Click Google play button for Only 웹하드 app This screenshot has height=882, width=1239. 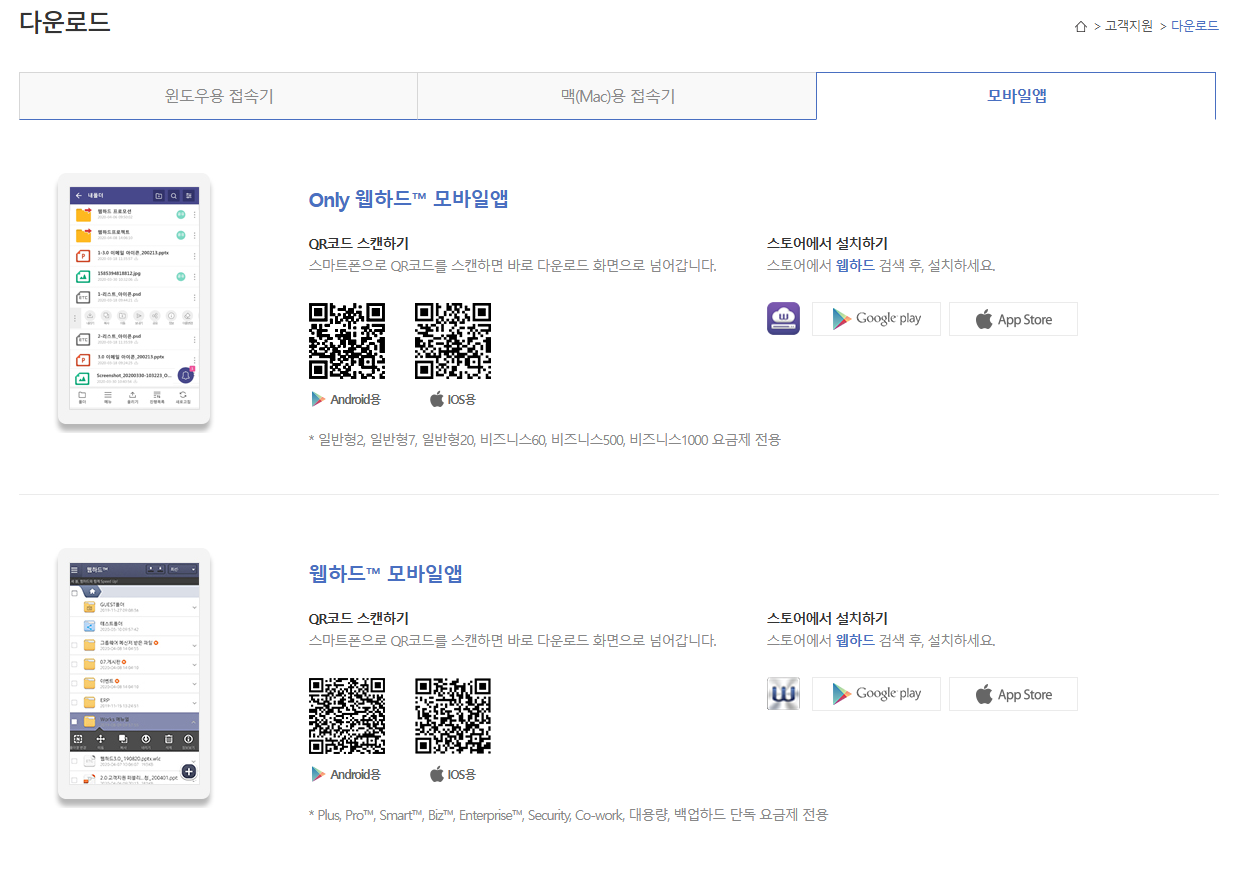[x=876, y=319]
